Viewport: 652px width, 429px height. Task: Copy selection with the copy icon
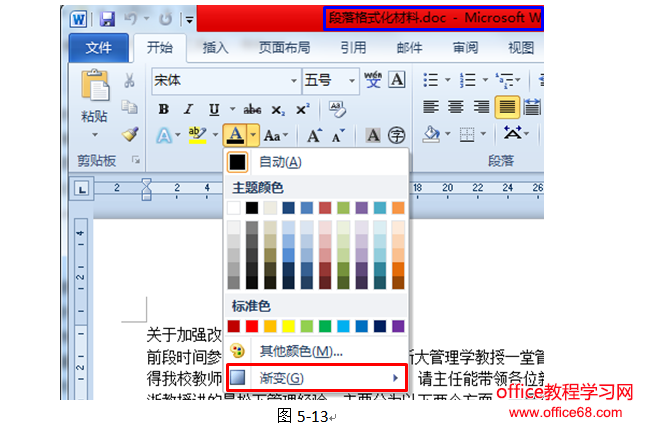point(129,107)
